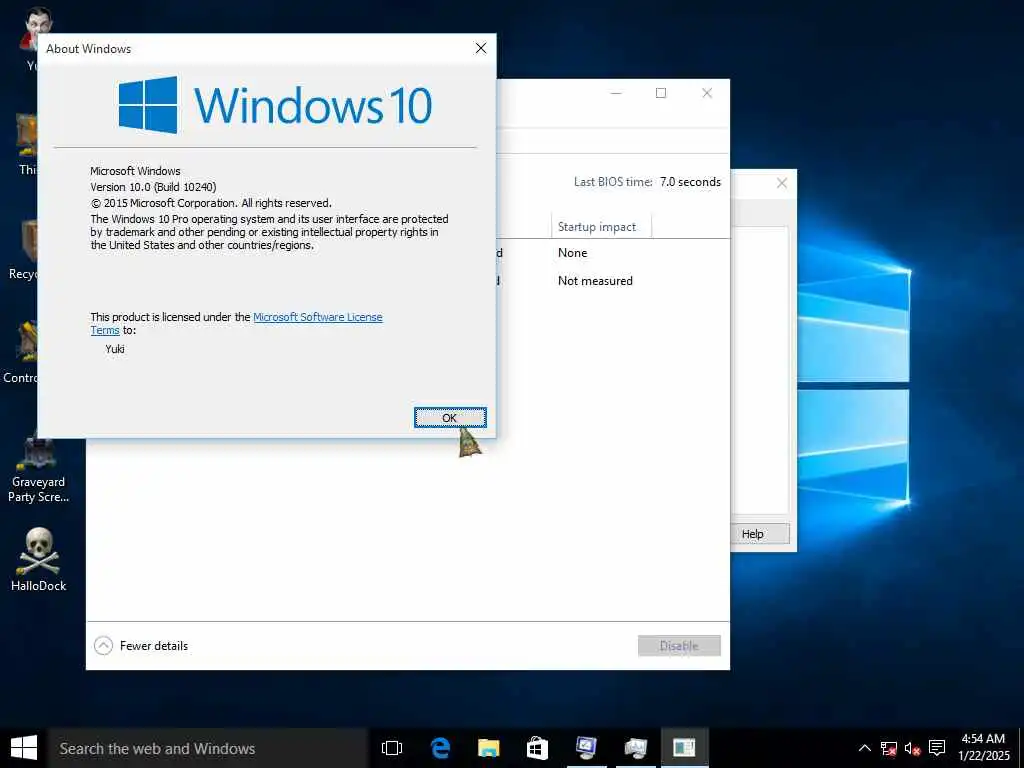The width and height of the screenshot is (1024, 768).
Task: Click OK in the About Windows dialog
Action: pos(450,418)
